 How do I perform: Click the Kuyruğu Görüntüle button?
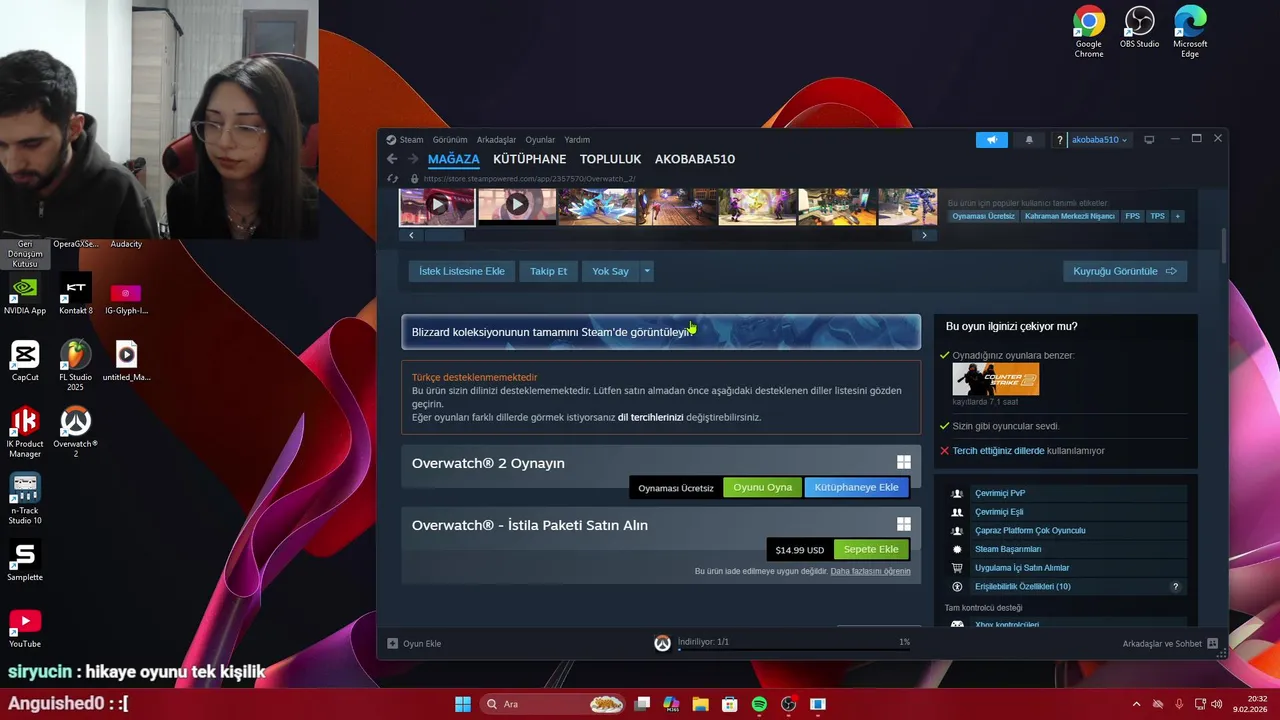click(1125, 271)
